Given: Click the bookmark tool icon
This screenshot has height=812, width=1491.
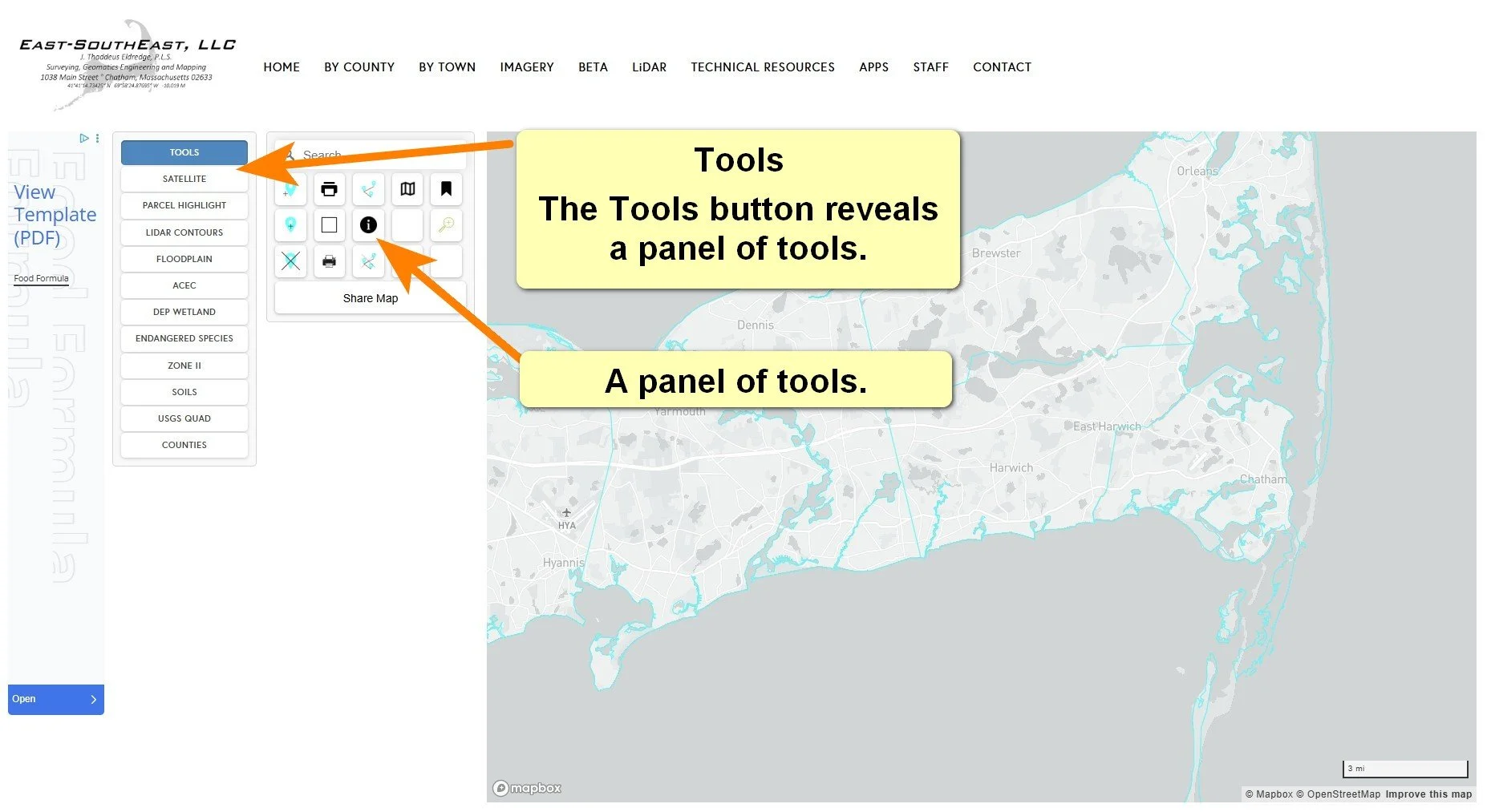Looking at the screenshot, I should [446, 189].
